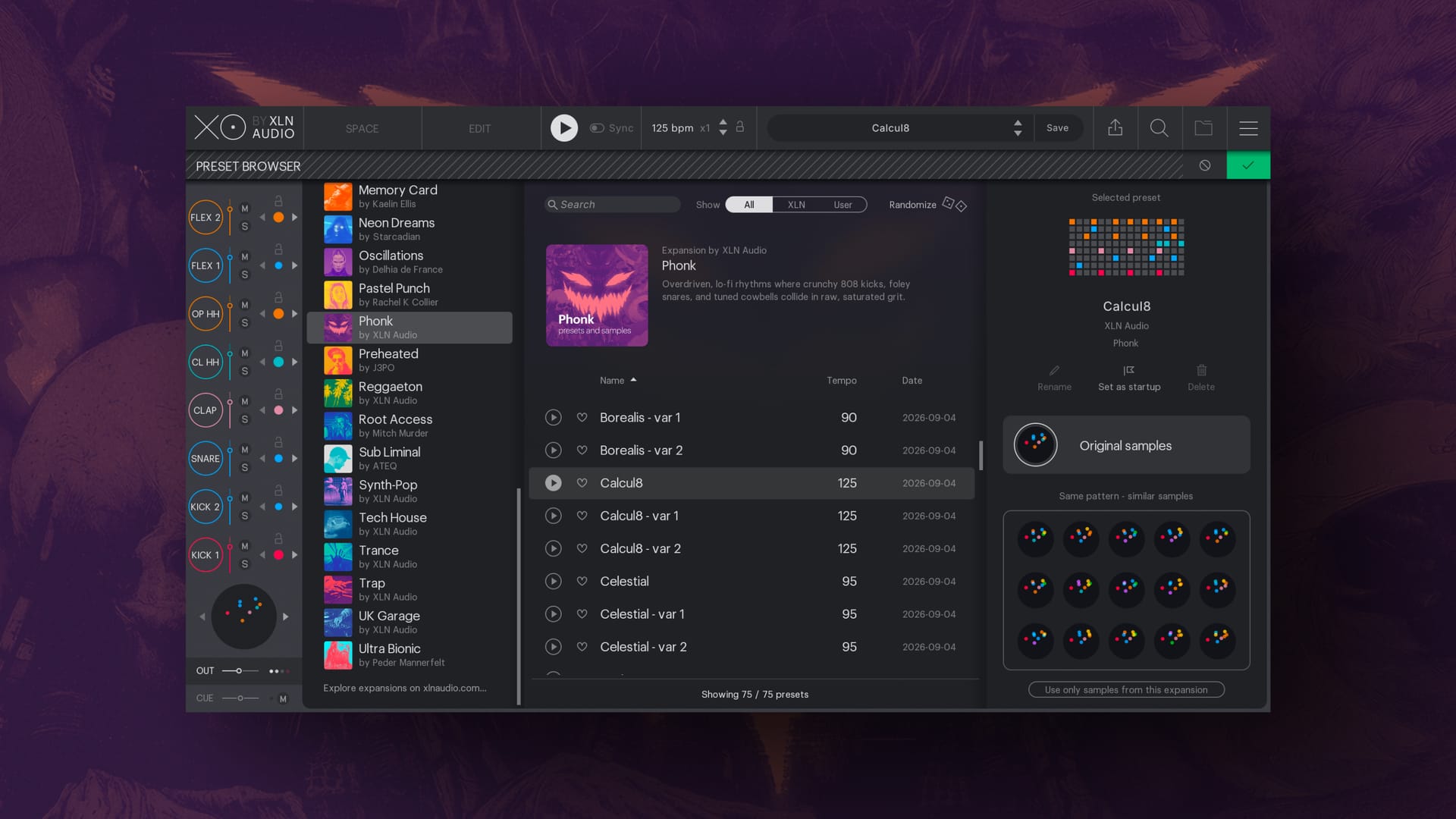Image resolution: width=1456 pixels, height=819 pixels.
Task: Adjust the OUT volume slider
Action: (239, 671)
